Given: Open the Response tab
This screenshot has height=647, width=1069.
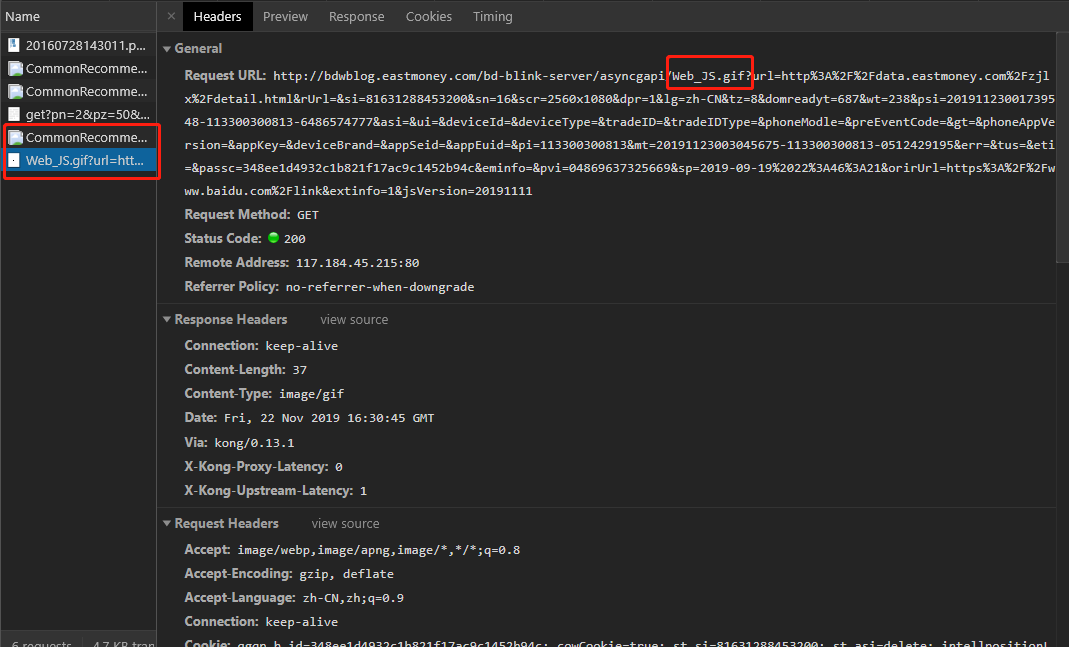Looking at the screenshot, I should [x=357, y=16].
